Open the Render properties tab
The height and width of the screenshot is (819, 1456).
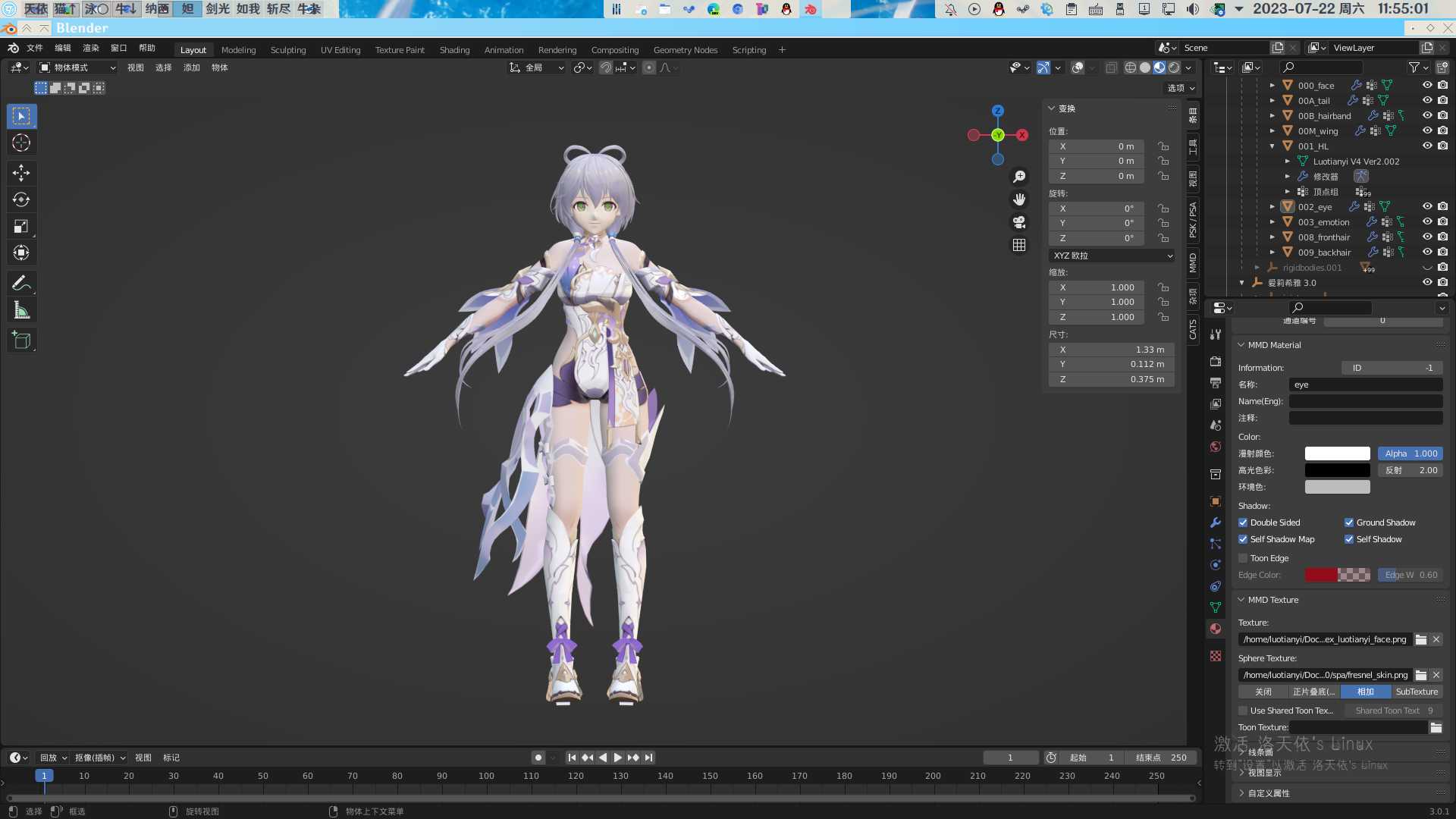pyautogui.click(x=1216, y=362)
